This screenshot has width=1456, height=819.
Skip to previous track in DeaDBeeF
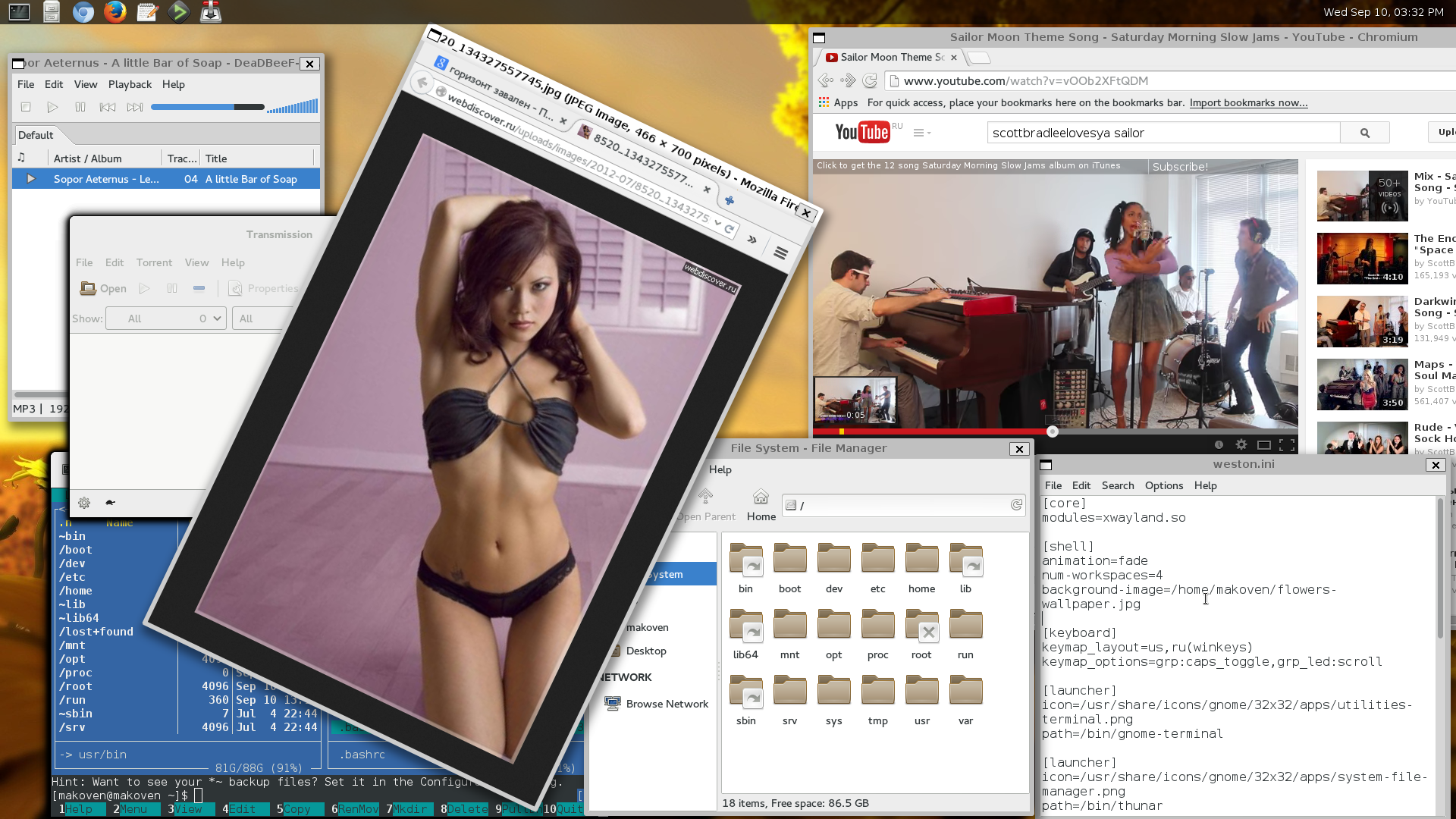point(108,107)
